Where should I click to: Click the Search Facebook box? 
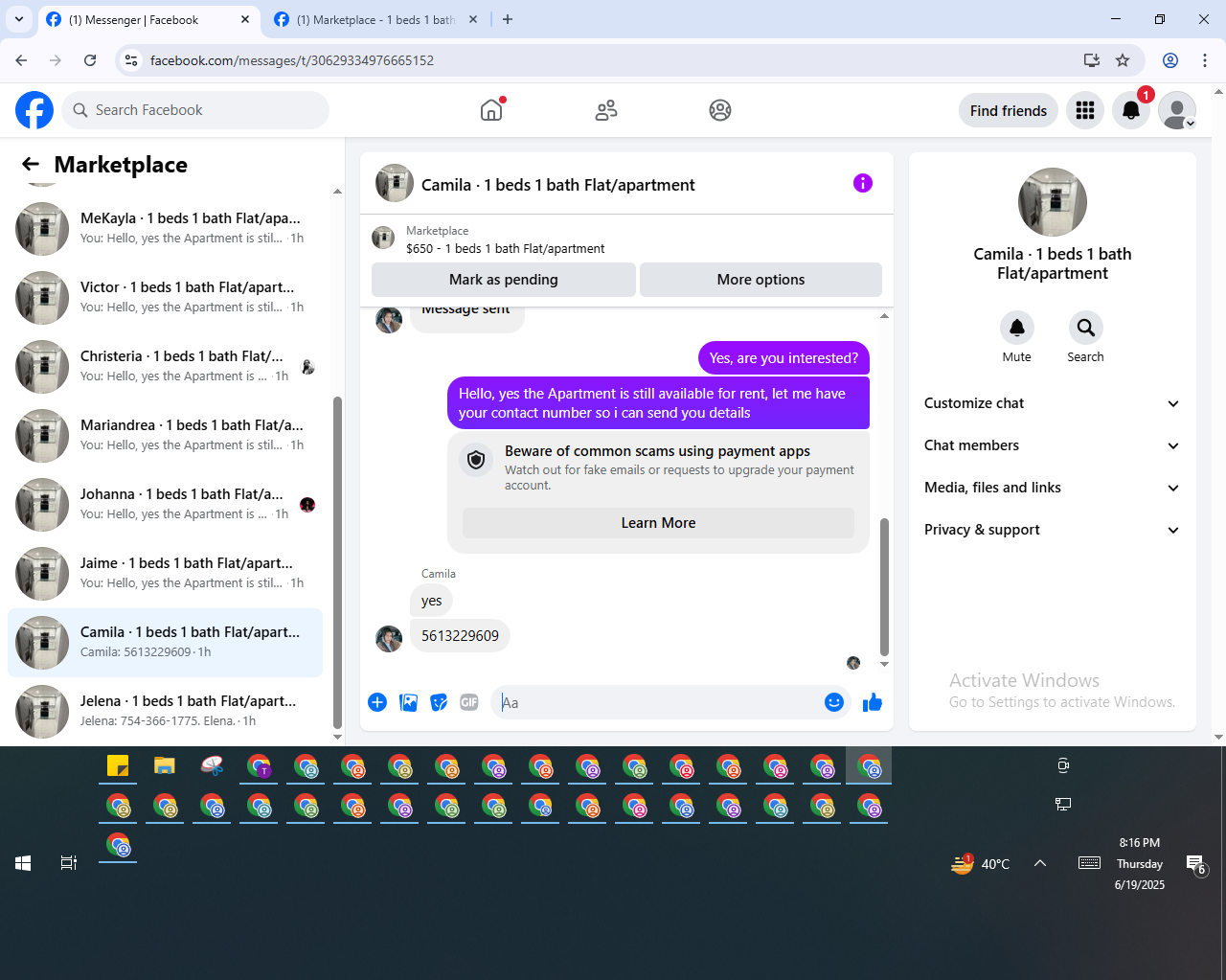point(195,110)
